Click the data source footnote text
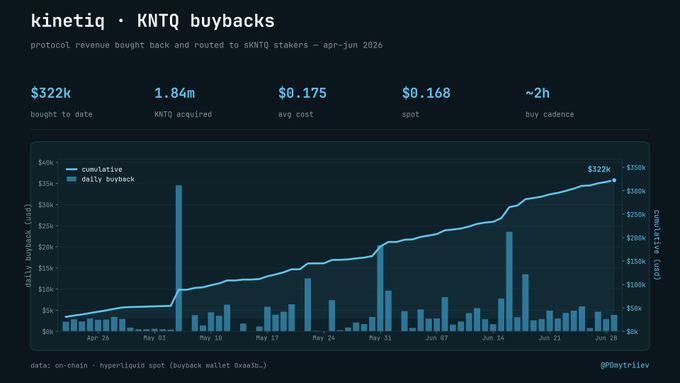 point(148,366)
